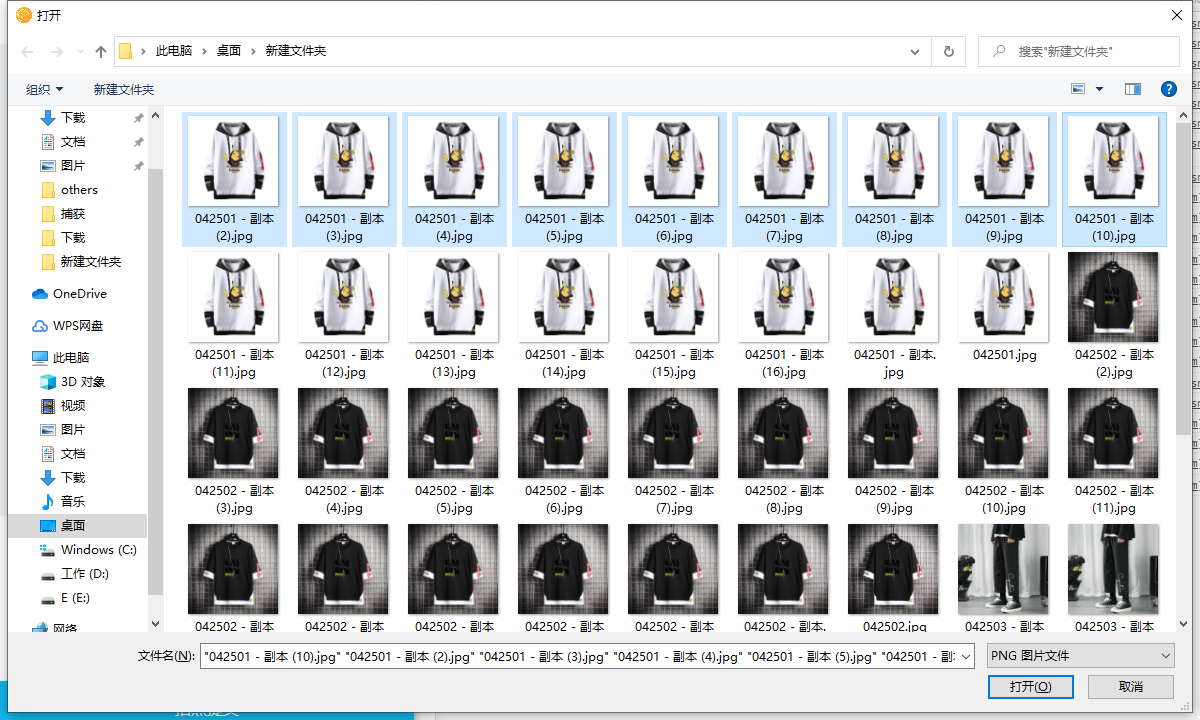Expand the view options dropdown arrow
Viewport: 1200px width, 720px height.
[x=1100, y=89]
